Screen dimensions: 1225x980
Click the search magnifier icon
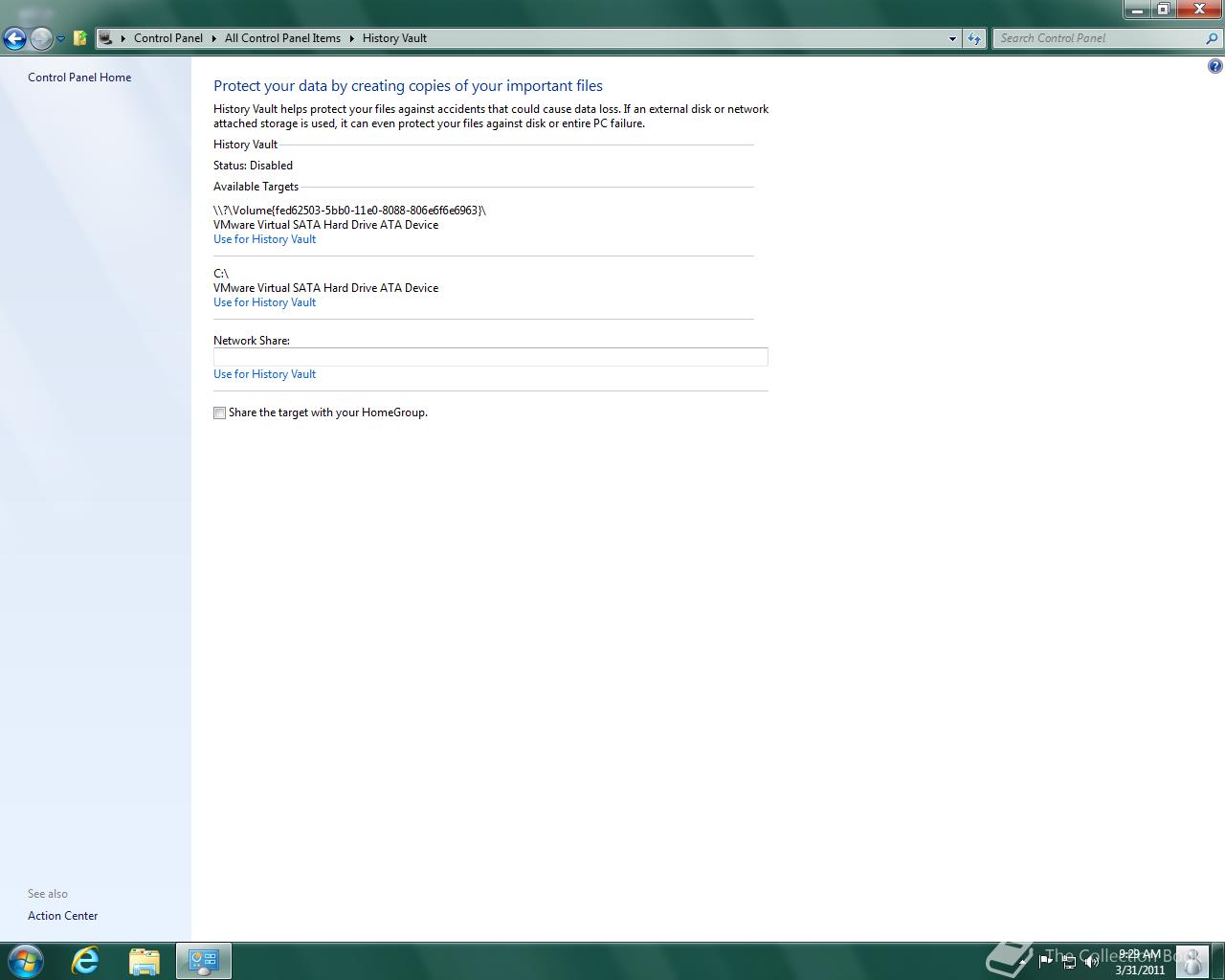click(1213, 38)
